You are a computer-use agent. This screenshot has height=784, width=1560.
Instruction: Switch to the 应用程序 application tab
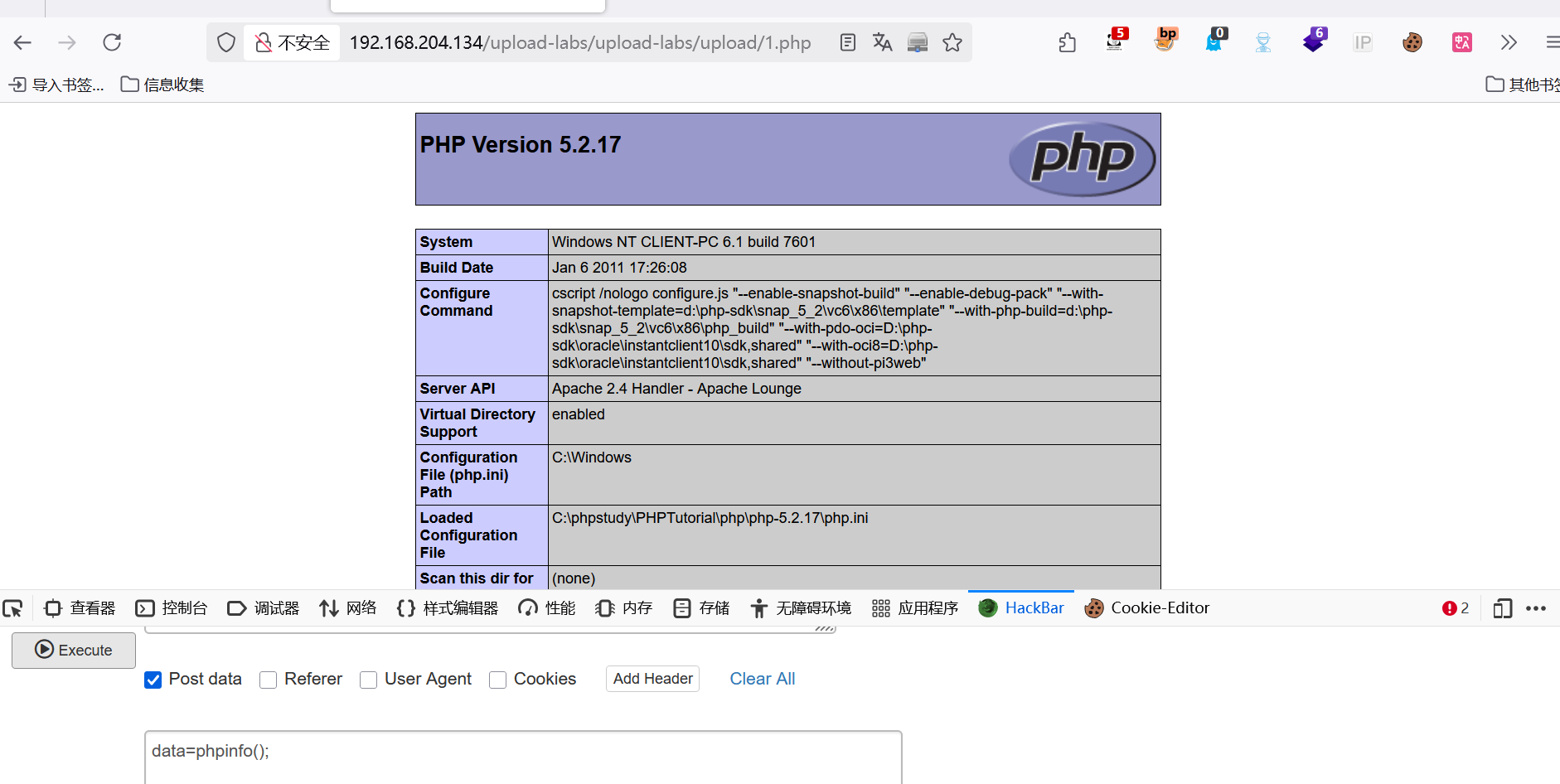click(915, 608)
